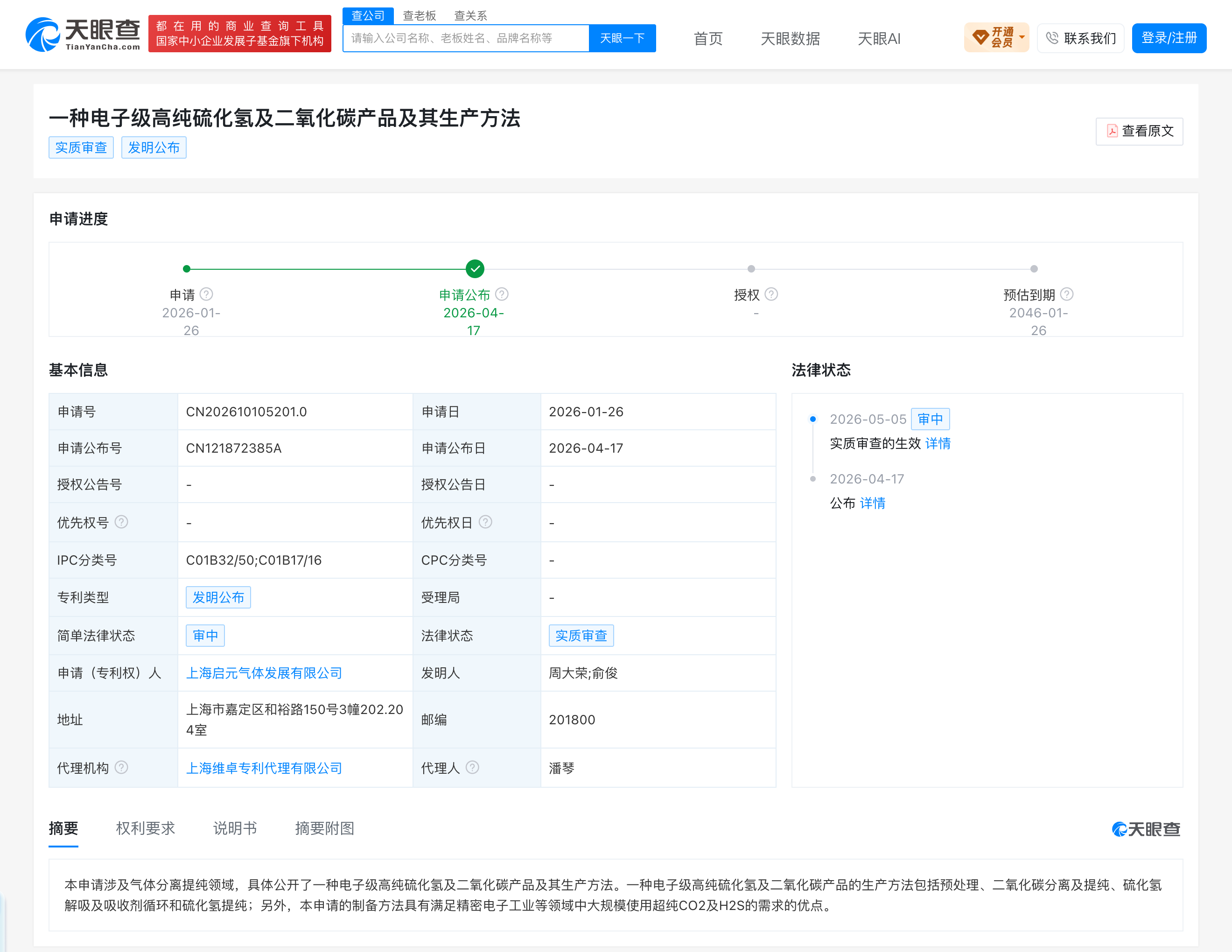Click help icon beside 代理人
This screenshot has width=1232, height=952.
(x=473, y=768)
